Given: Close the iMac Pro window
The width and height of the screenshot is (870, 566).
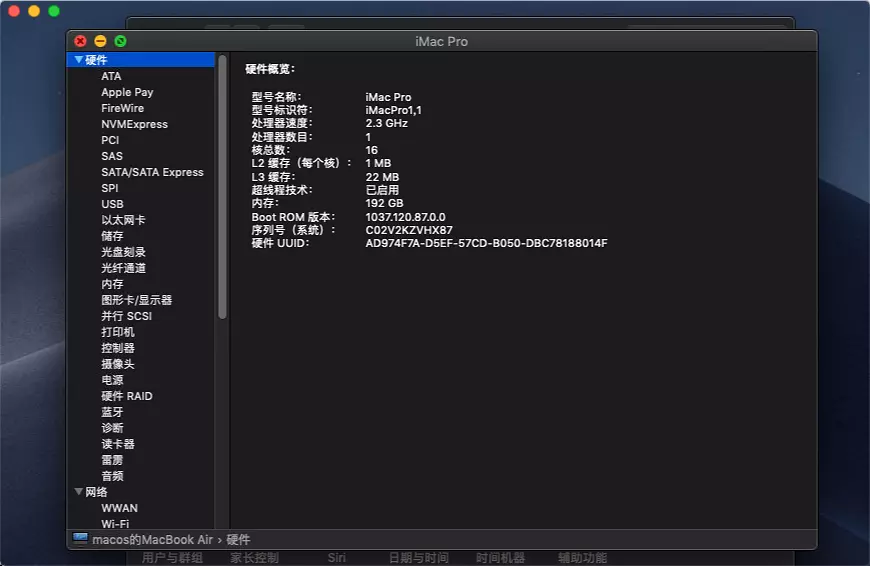Looking at the screenshot, I should click(x=80, y=41).
